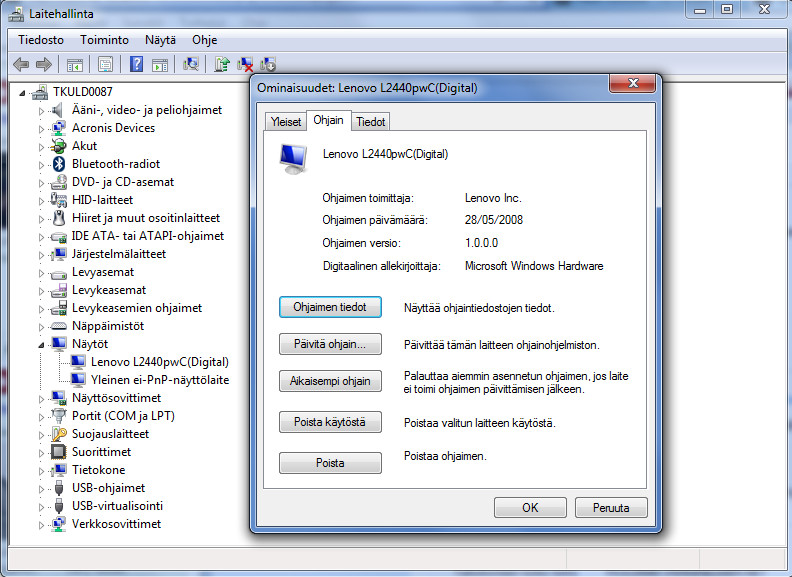
Task: Switch to the Yleiset tab
Action: 286,122
